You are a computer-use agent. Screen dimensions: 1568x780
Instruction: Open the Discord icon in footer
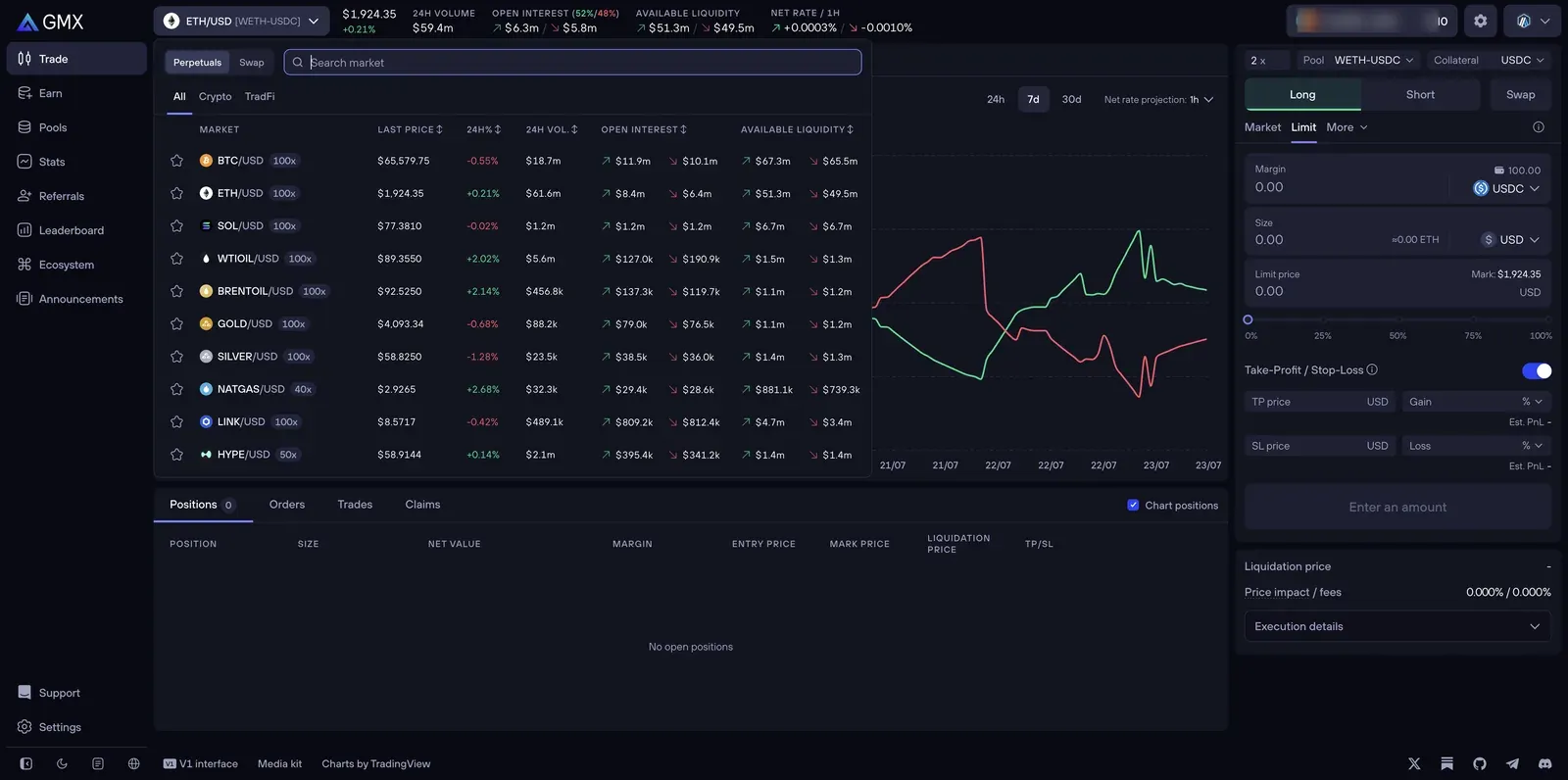(1545, 763)
